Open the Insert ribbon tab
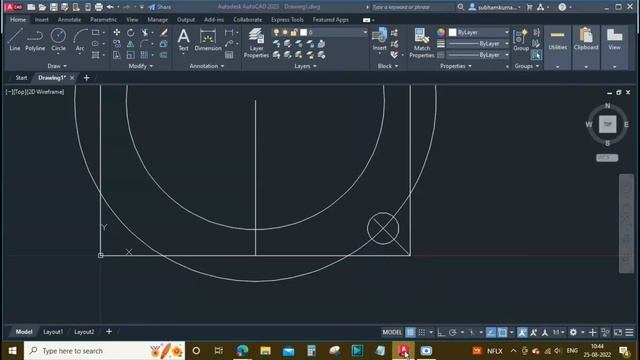 pos(41,20)
